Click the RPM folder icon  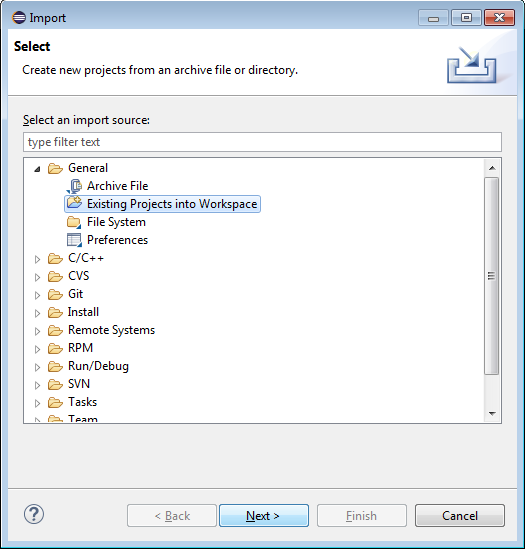point(55,348)
